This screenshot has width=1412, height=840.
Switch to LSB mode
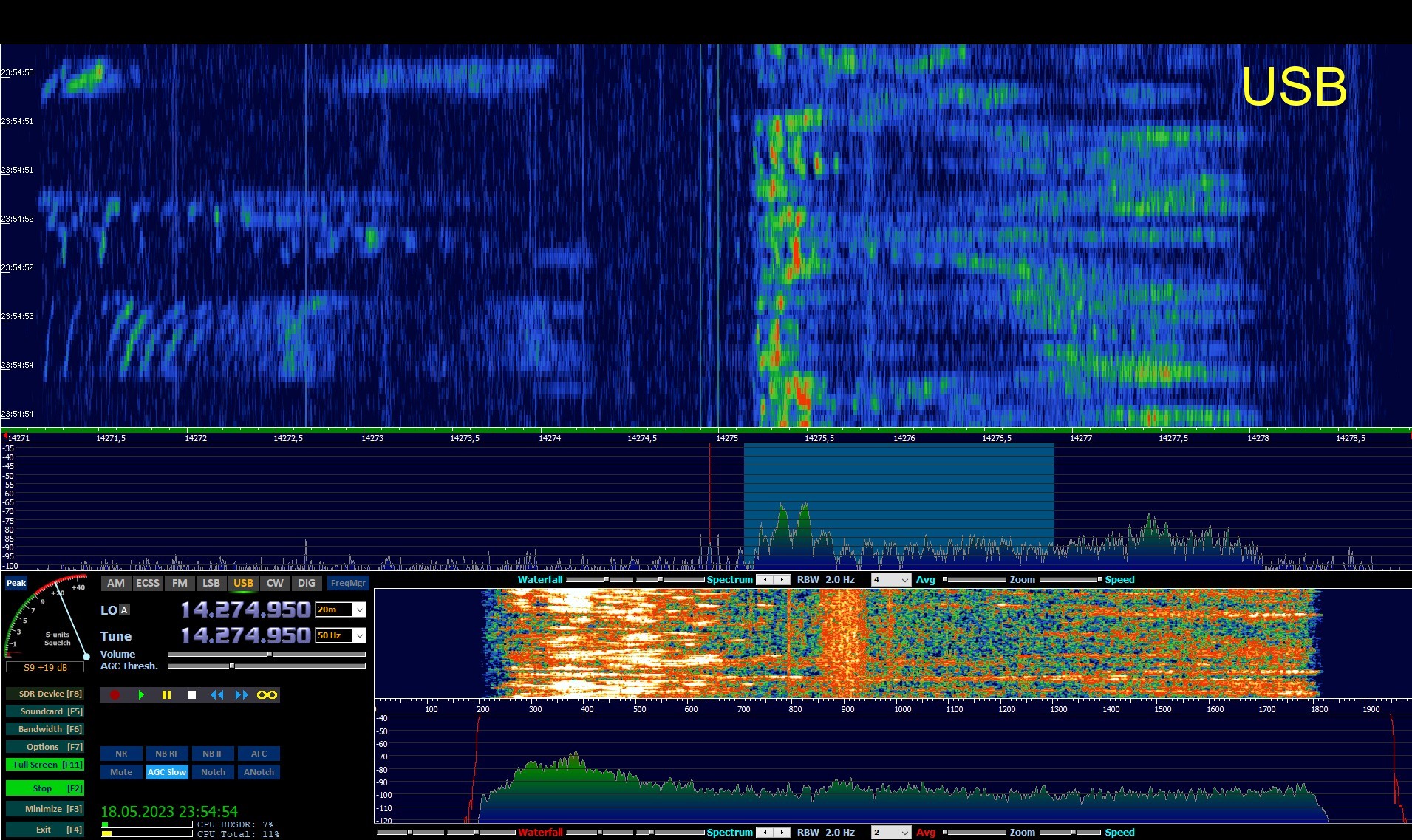pos(211,583)
